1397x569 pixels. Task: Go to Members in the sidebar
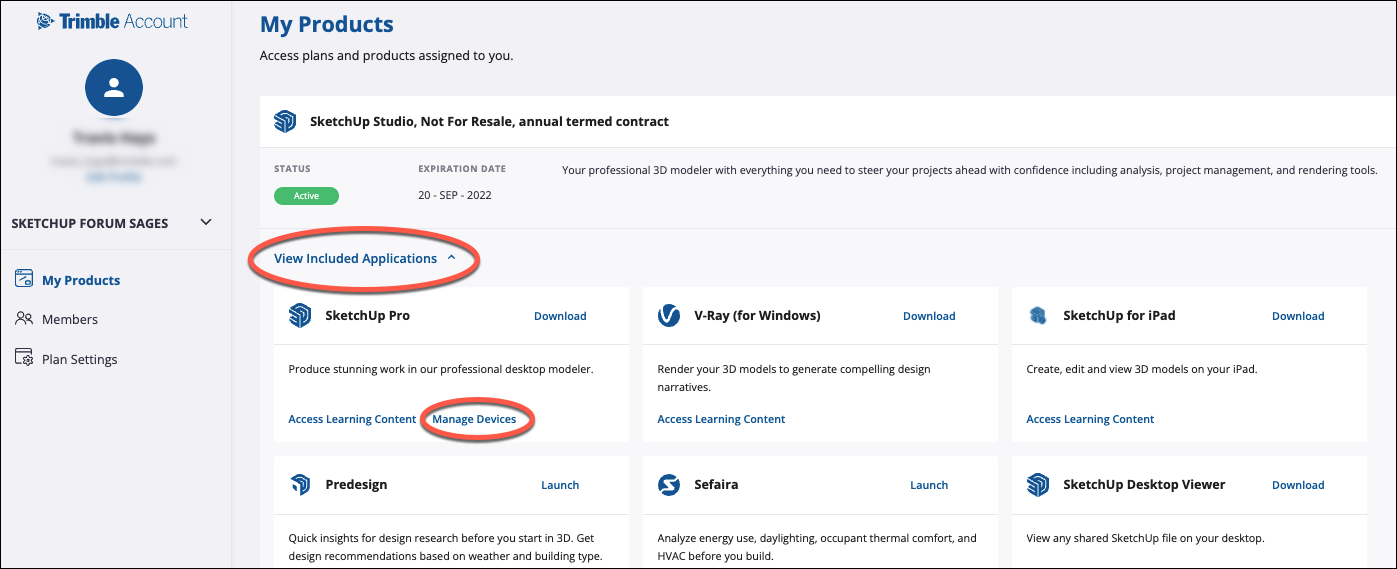[x=69, y=319]
